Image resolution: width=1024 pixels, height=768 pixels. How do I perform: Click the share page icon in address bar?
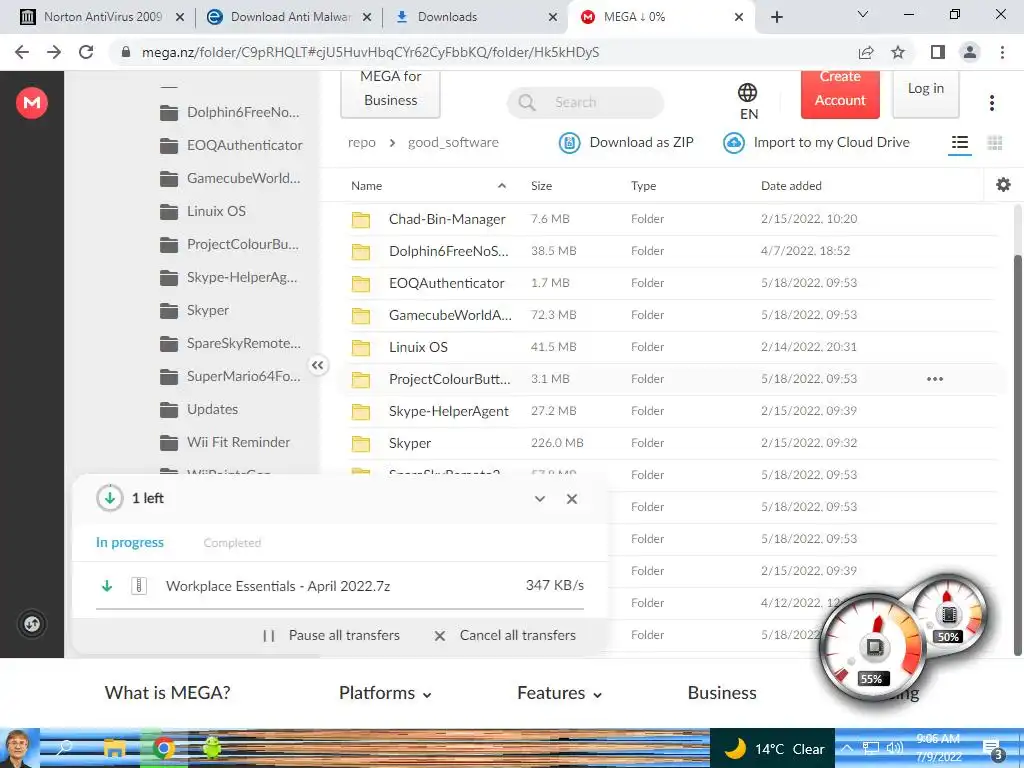pos(866,52)
